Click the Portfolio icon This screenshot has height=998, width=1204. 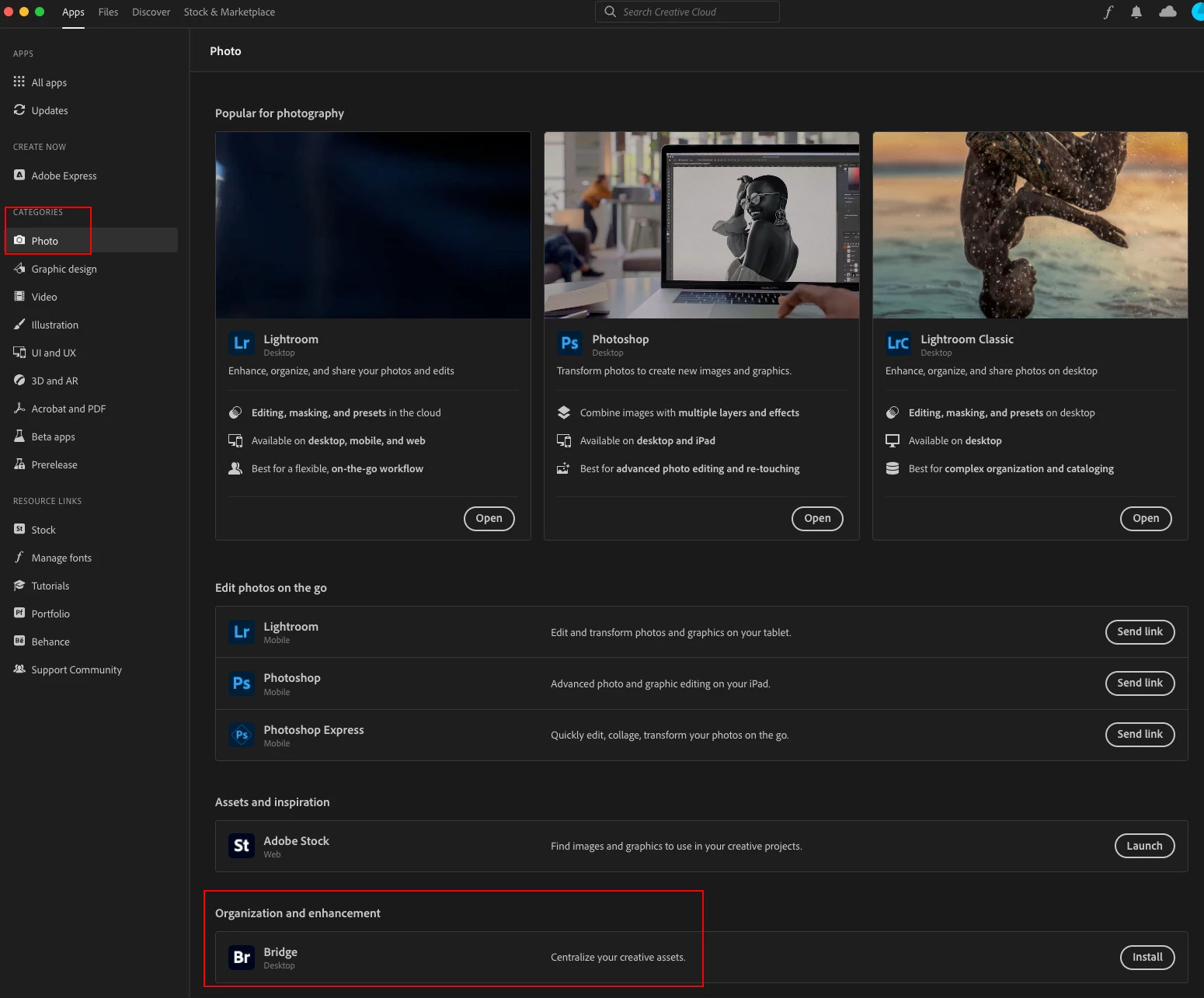pos(19,613)
